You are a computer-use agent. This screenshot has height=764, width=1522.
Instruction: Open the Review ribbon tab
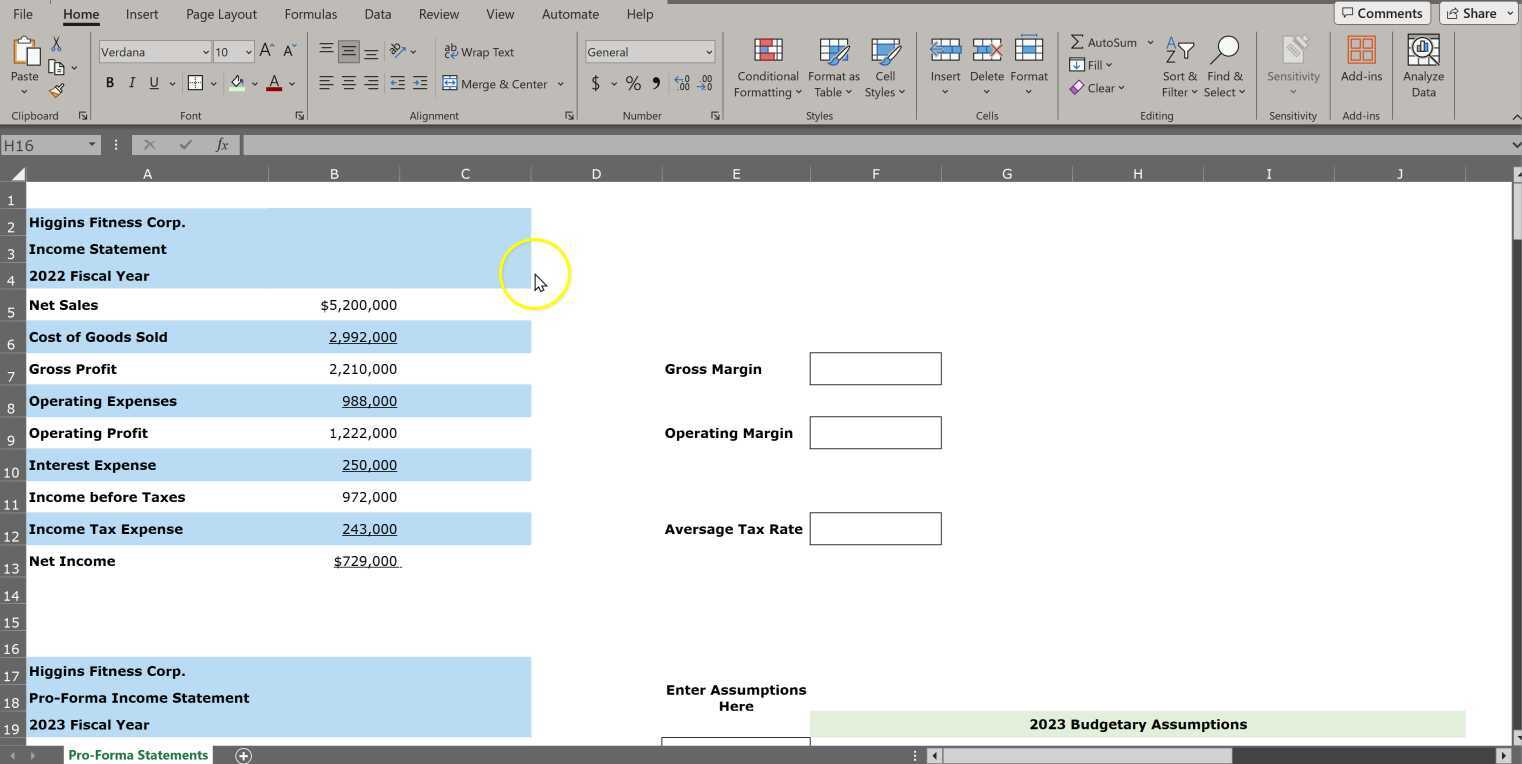438,14
